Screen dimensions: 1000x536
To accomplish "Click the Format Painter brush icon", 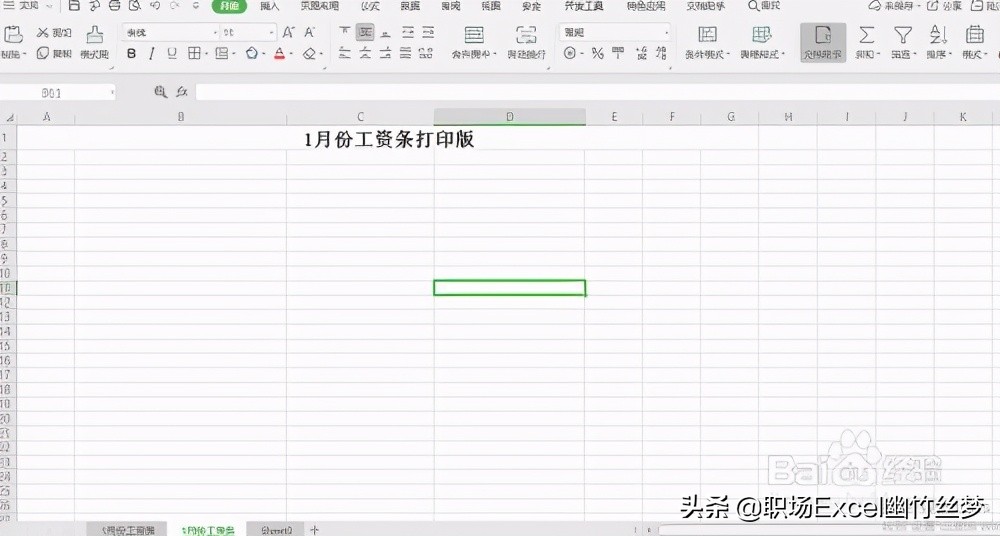I will tap(94, 35).
